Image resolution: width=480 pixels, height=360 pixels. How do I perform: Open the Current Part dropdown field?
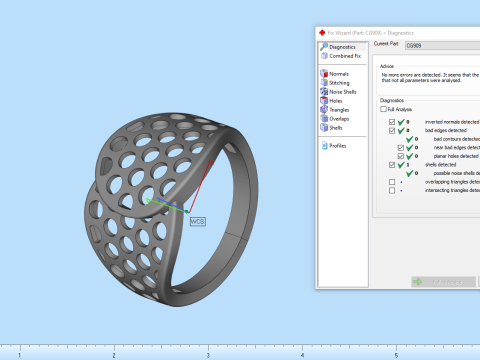pos(442,45)
